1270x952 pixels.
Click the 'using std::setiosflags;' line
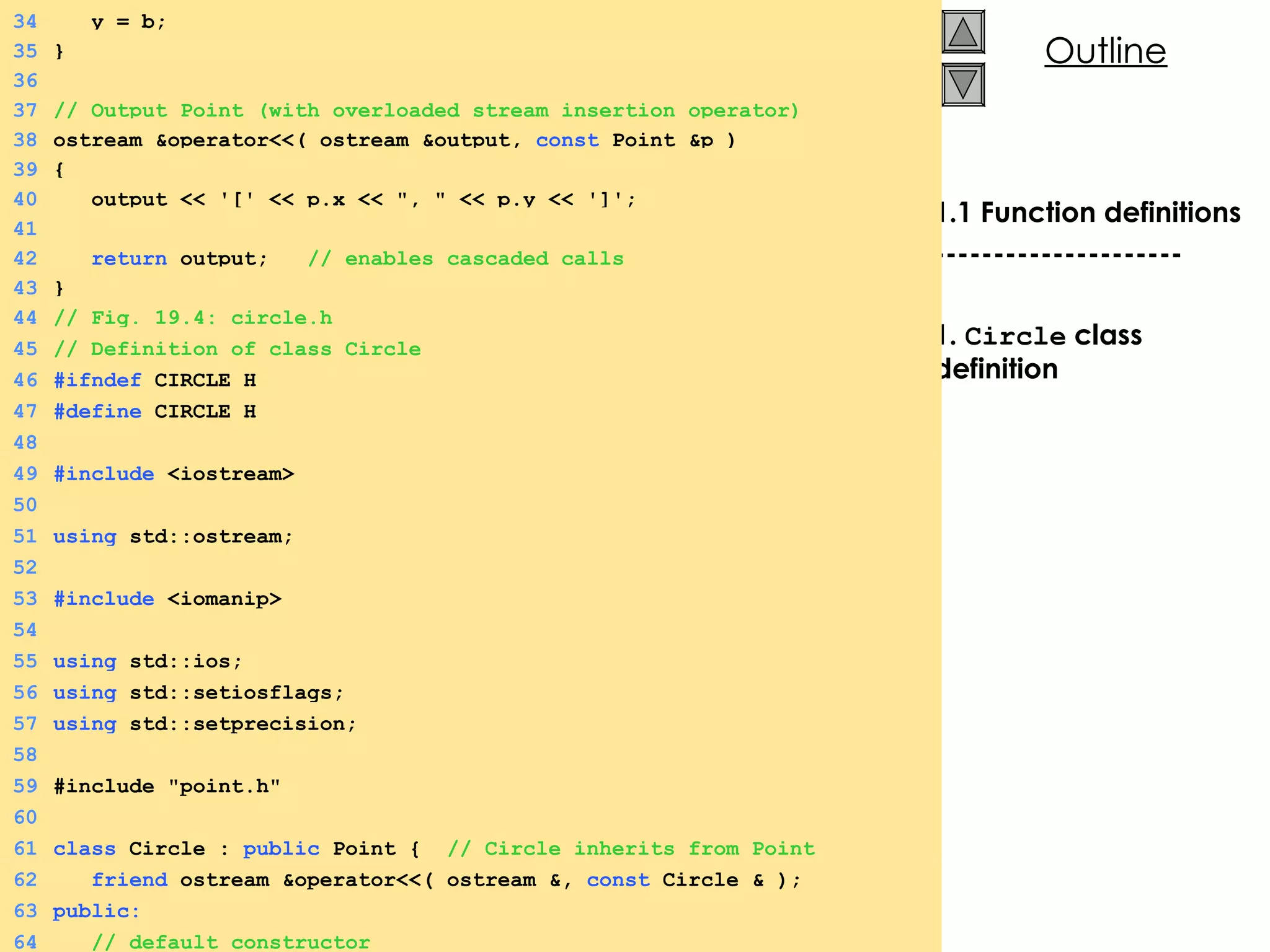pos(198,692)
